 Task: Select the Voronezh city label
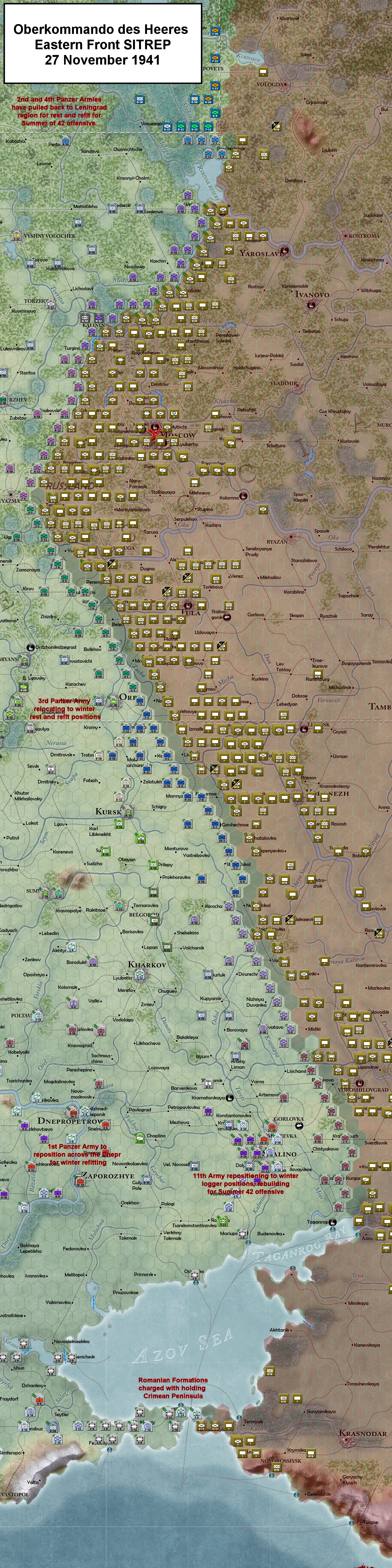tap(327, 793)
